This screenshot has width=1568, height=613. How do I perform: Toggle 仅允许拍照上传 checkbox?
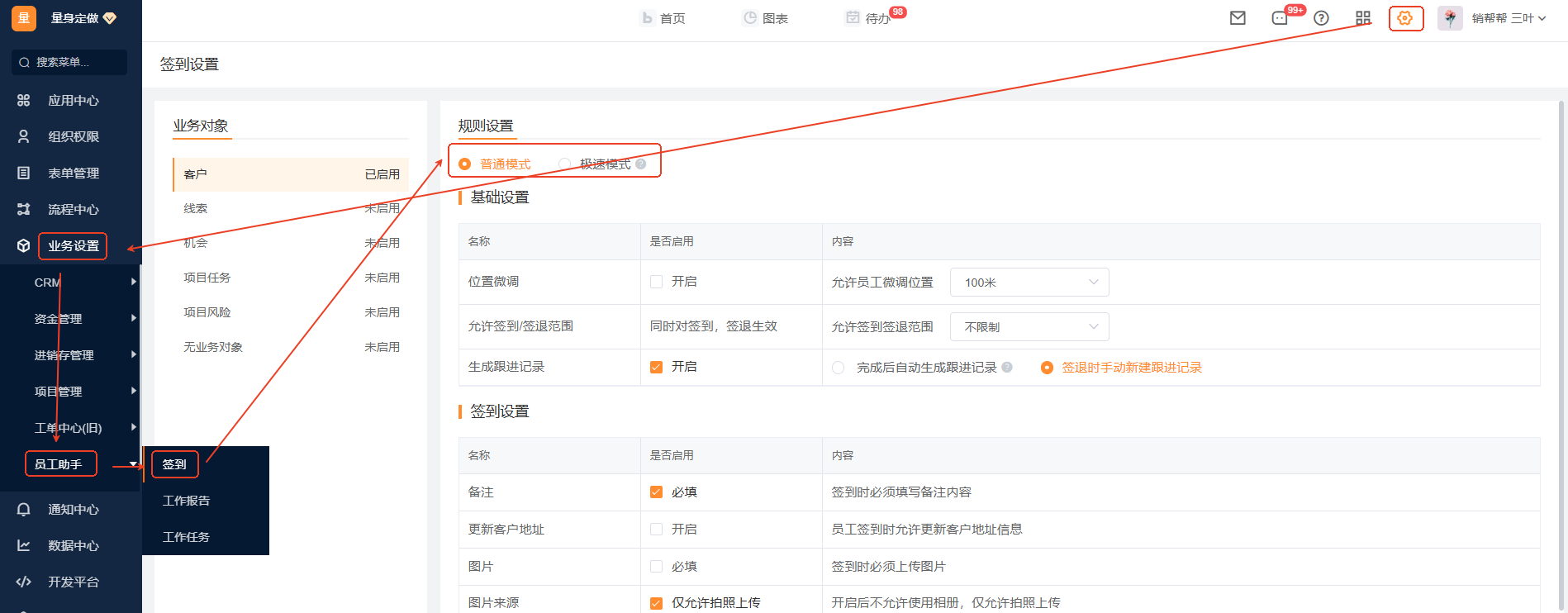click(x=657, y=603)
